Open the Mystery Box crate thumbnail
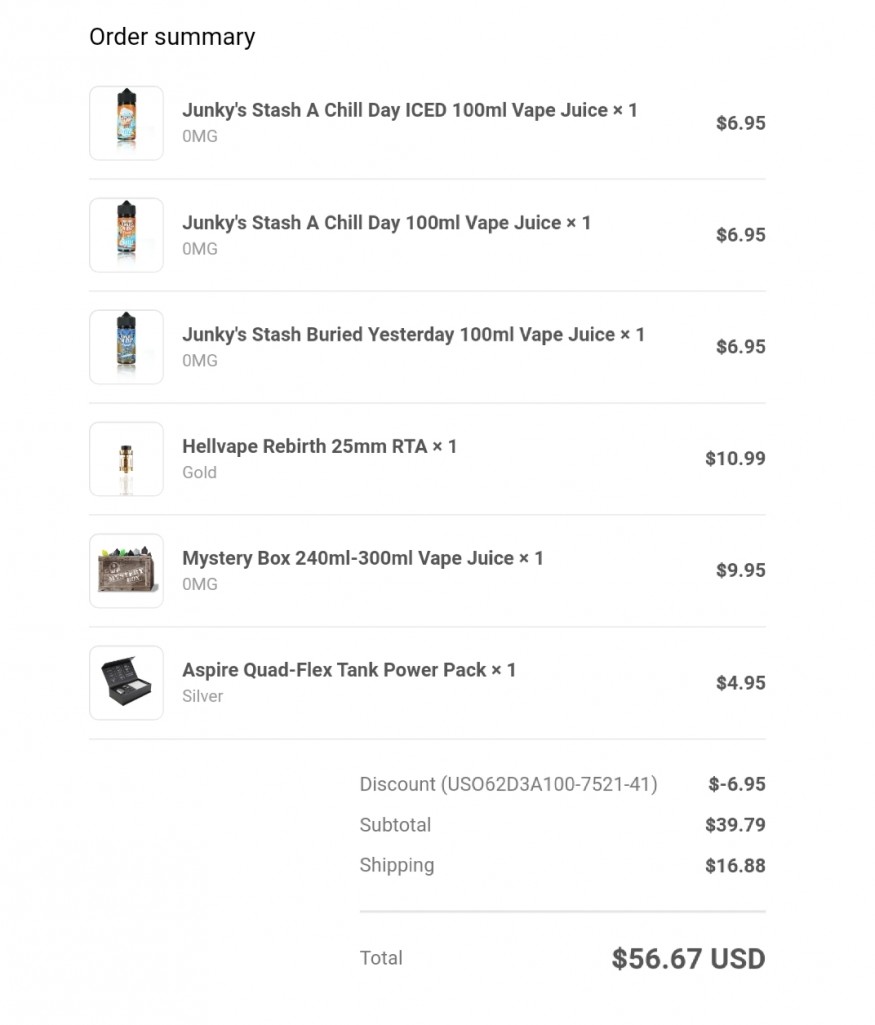Image resolution: width=875 pixels, height=1025 pixels. pyautogui.click(x=126, y=571)
